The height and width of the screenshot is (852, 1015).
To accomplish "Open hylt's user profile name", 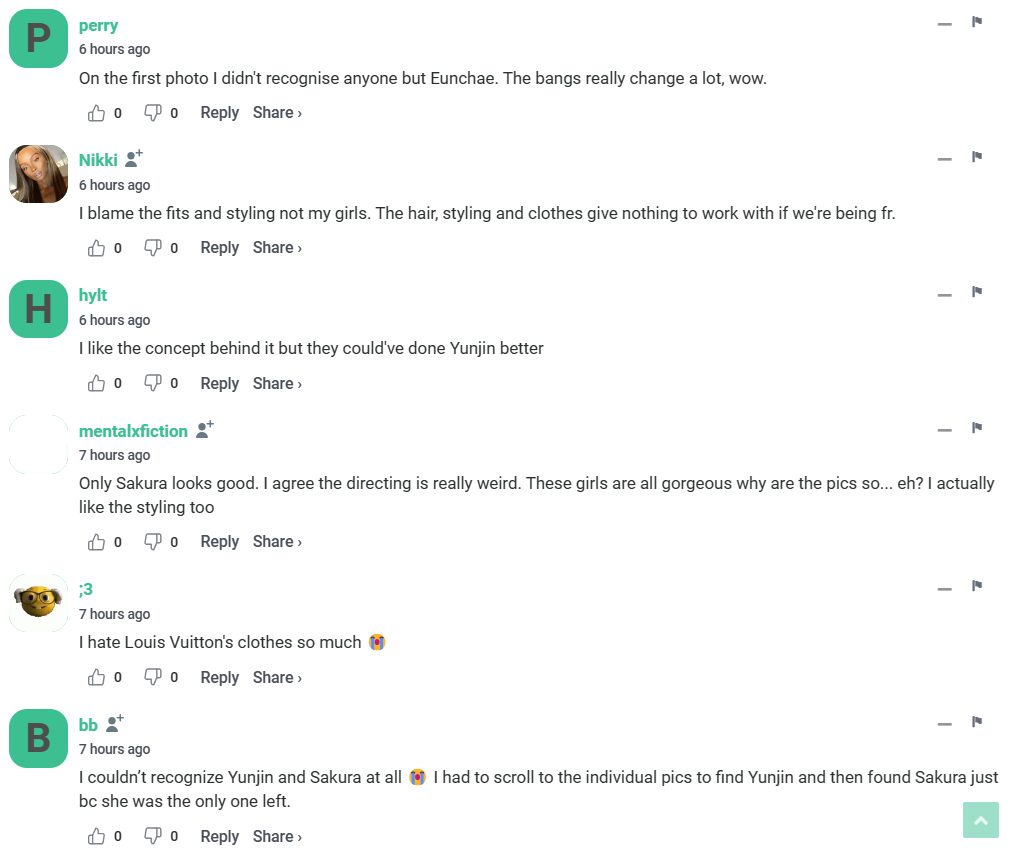I will pos(93,295).
